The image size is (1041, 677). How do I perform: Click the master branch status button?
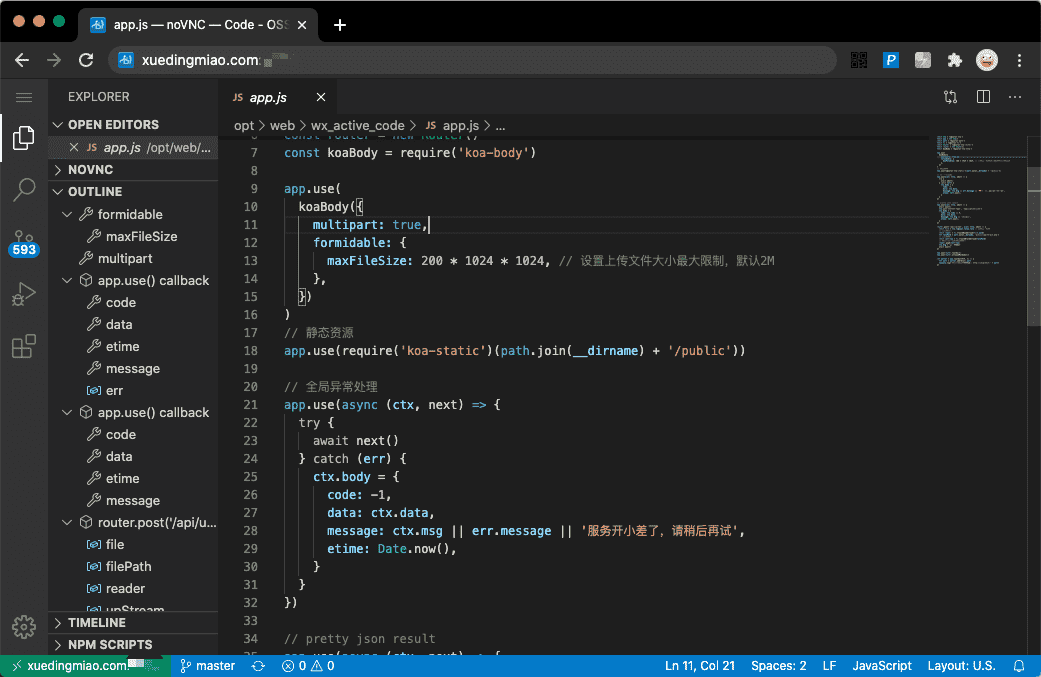tap(208, 665)
